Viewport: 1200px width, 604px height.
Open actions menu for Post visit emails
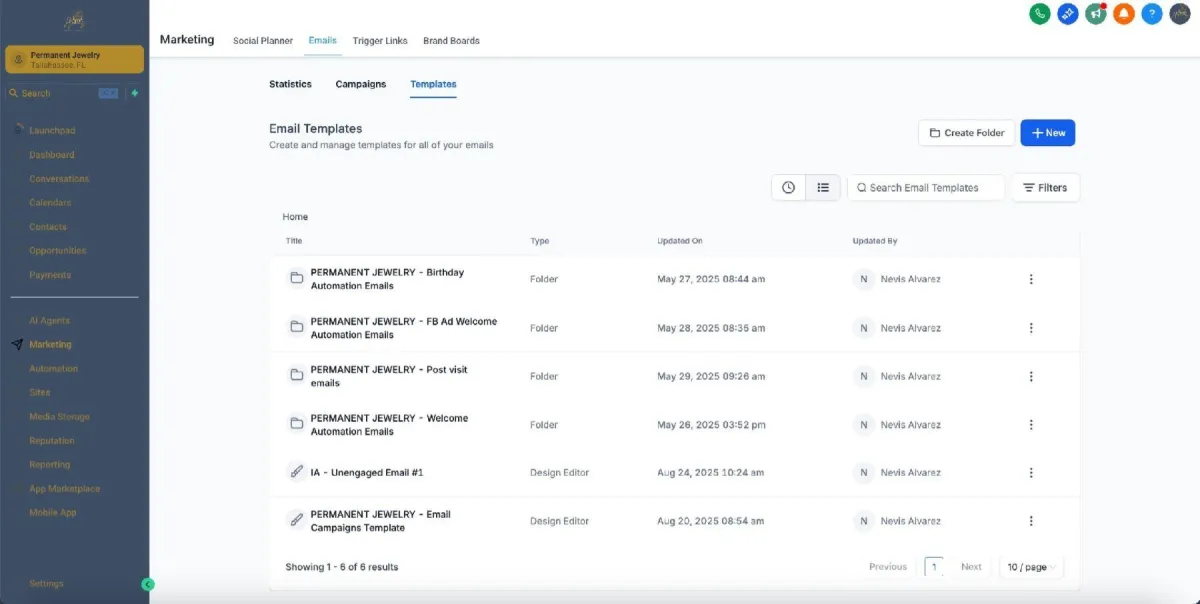point(1031,376)
